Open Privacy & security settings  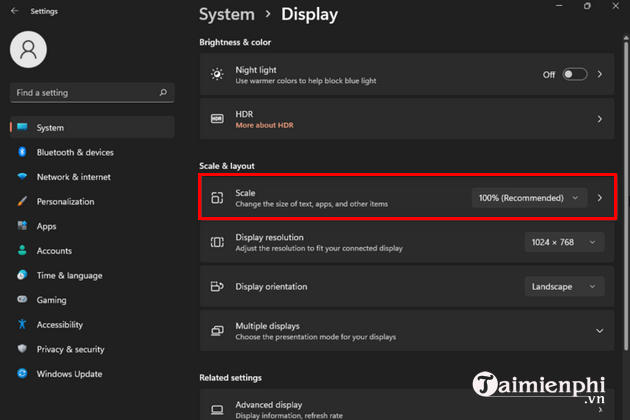92,349
